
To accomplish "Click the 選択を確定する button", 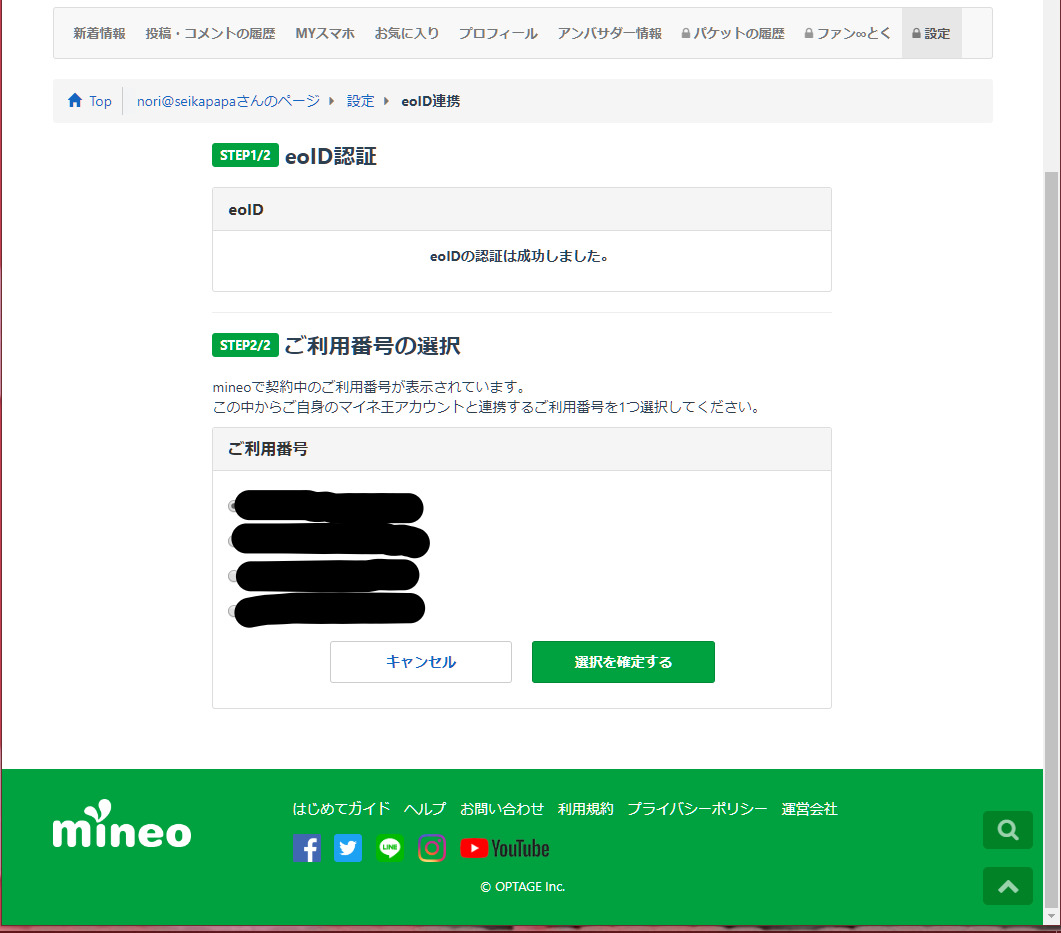I will (x=623, y=662).
